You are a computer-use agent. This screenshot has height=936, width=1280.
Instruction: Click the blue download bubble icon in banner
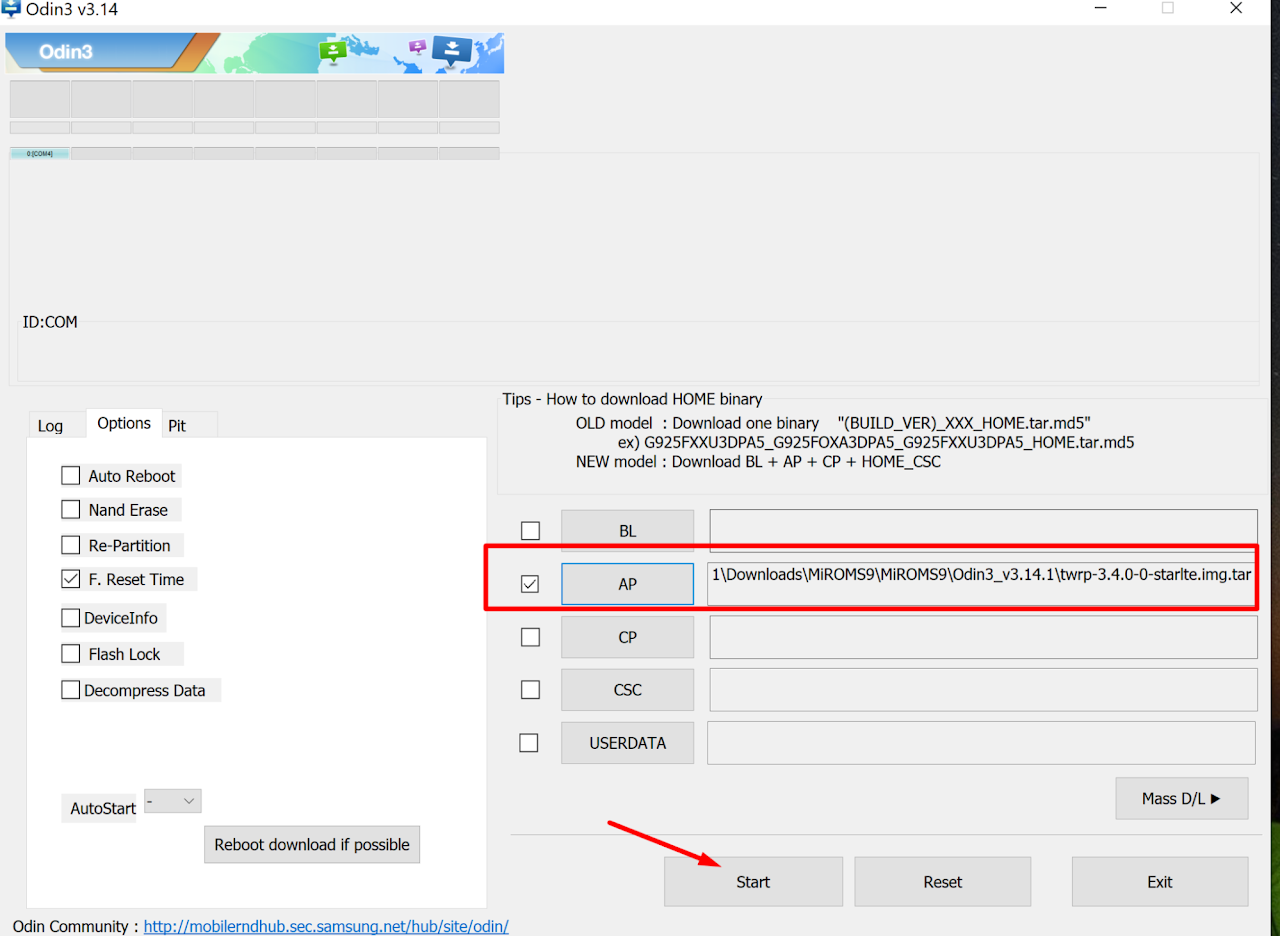click(x=452, y=51)
